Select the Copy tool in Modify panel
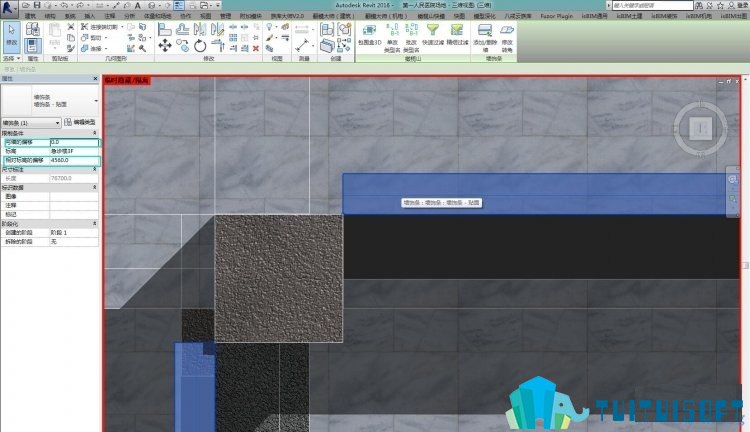The height and width of the screenshot is (432, 750). click(x=182, y=46)
